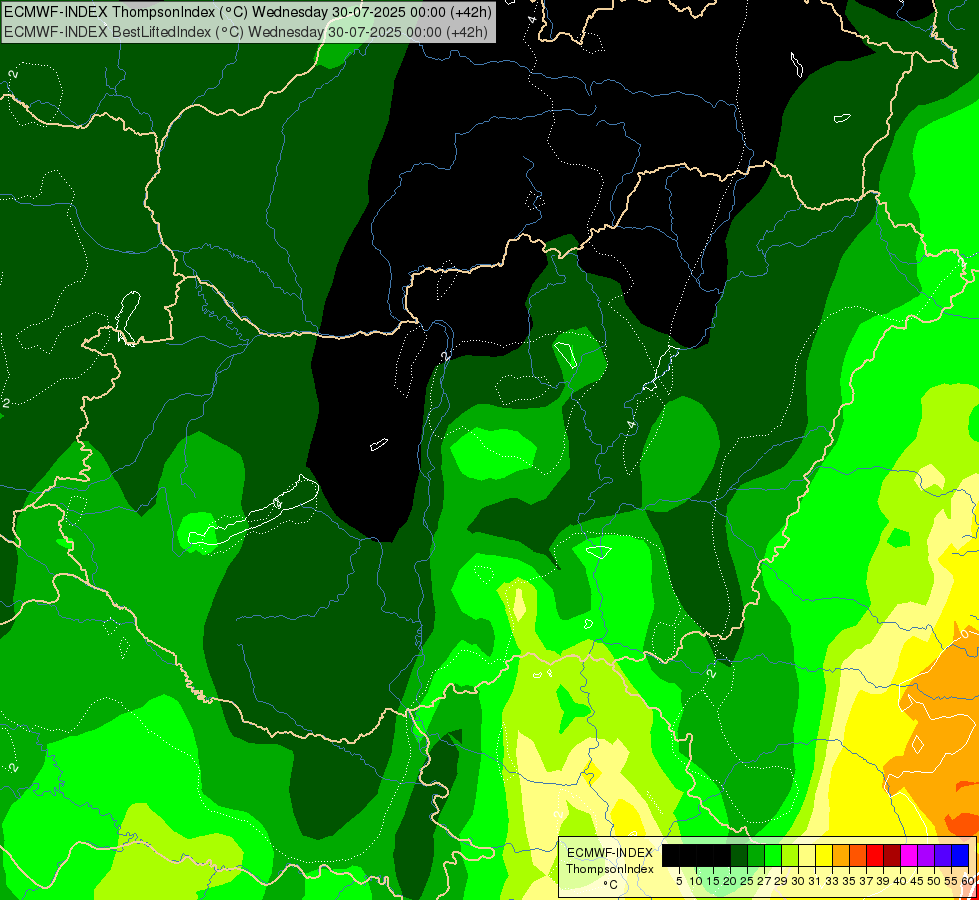Viewport: 979px width, 900px height.
Task: Select the blue legend swatch between 55 and 60
Action: (x=960, y=855)
